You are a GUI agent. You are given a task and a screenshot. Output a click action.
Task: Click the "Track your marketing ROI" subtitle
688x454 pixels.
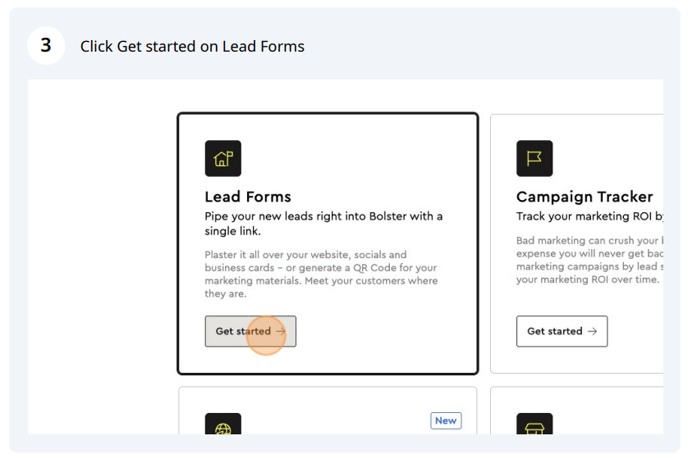[x=590, y=216]
